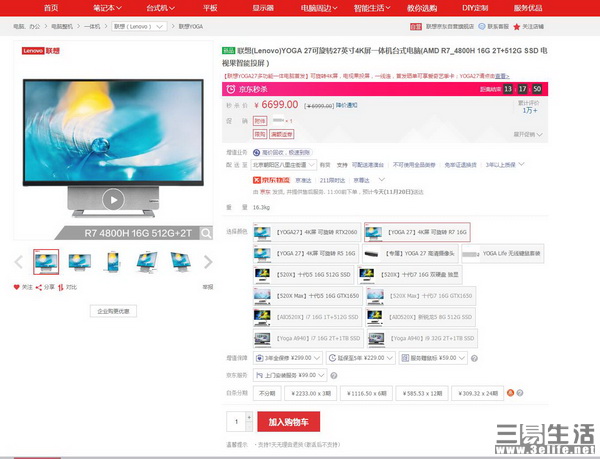Decrease quantity with the minus stepper
Image resolution: width=600 pixels, height=459 pixels.
(249, 426)
